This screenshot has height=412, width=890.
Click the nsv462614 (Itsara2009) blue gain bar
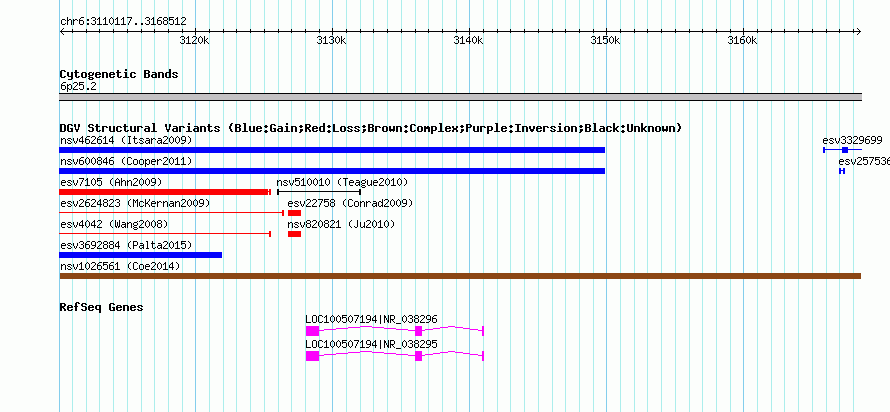[x=332, y=150]
